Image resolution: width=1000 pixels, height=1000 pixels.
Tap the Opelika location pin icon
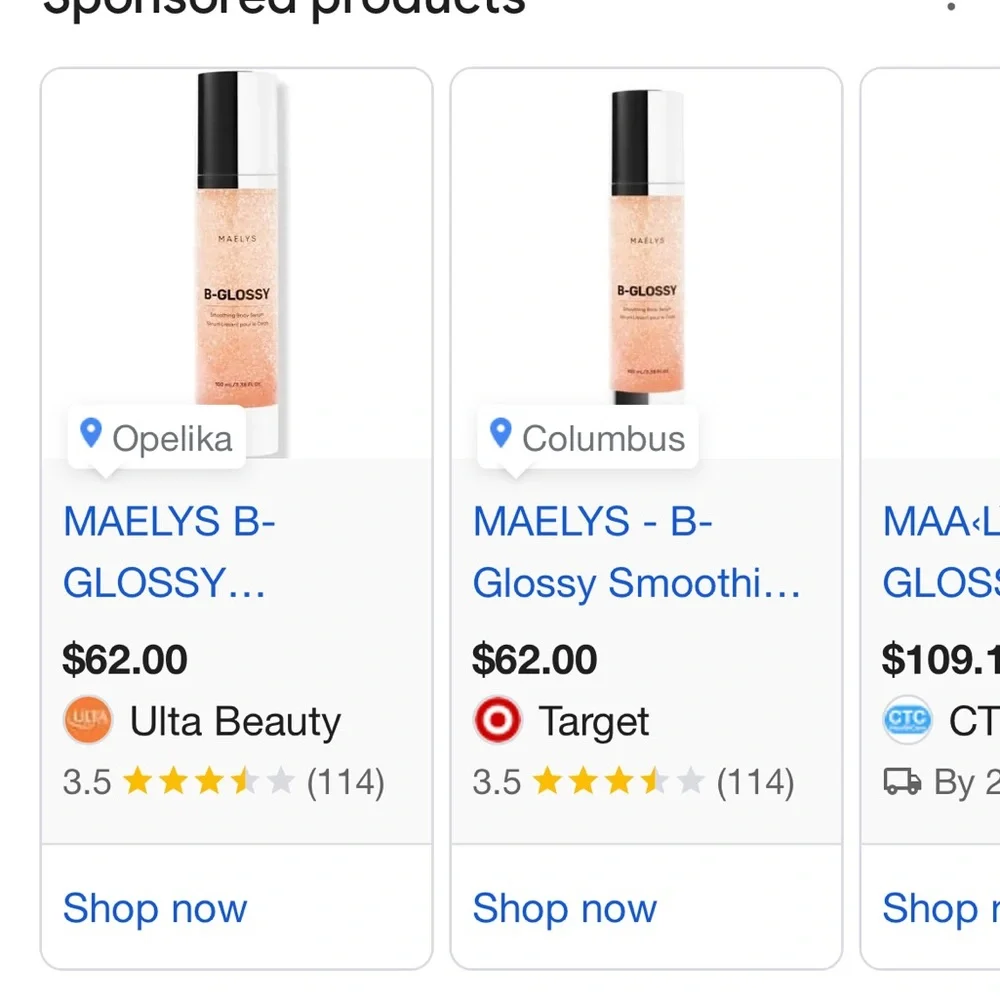point(91,434)
